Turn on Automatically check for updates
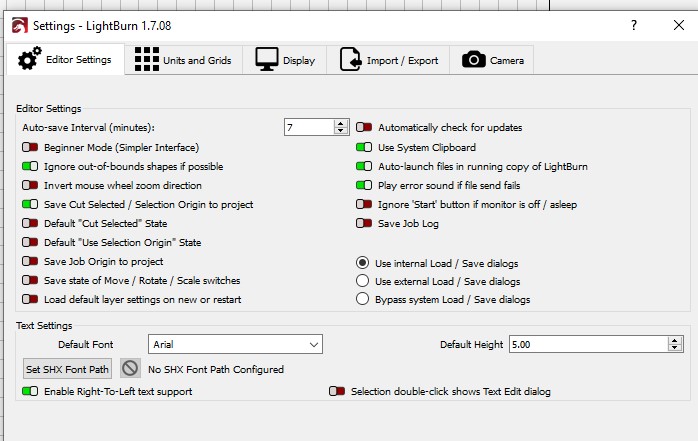This screenshot has height=441, width=698. pos(364,127)
